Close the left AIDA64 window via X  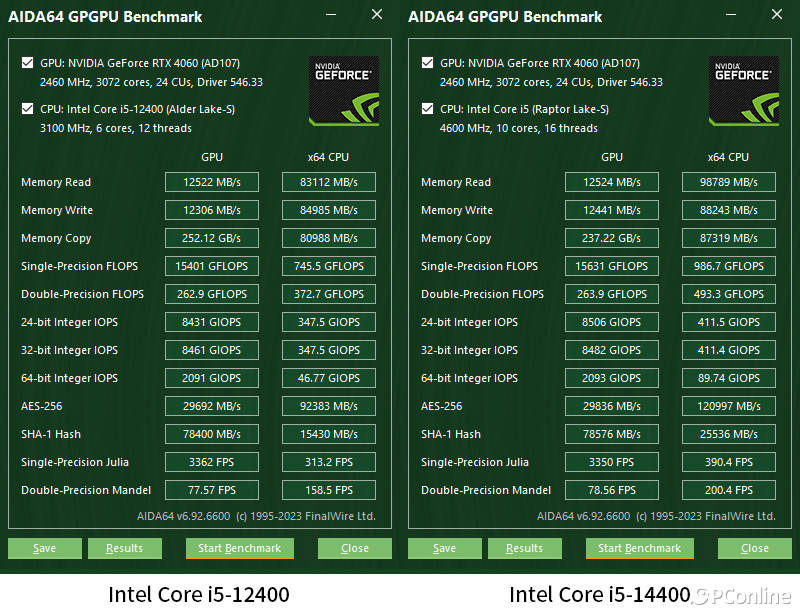pos(377,14)
